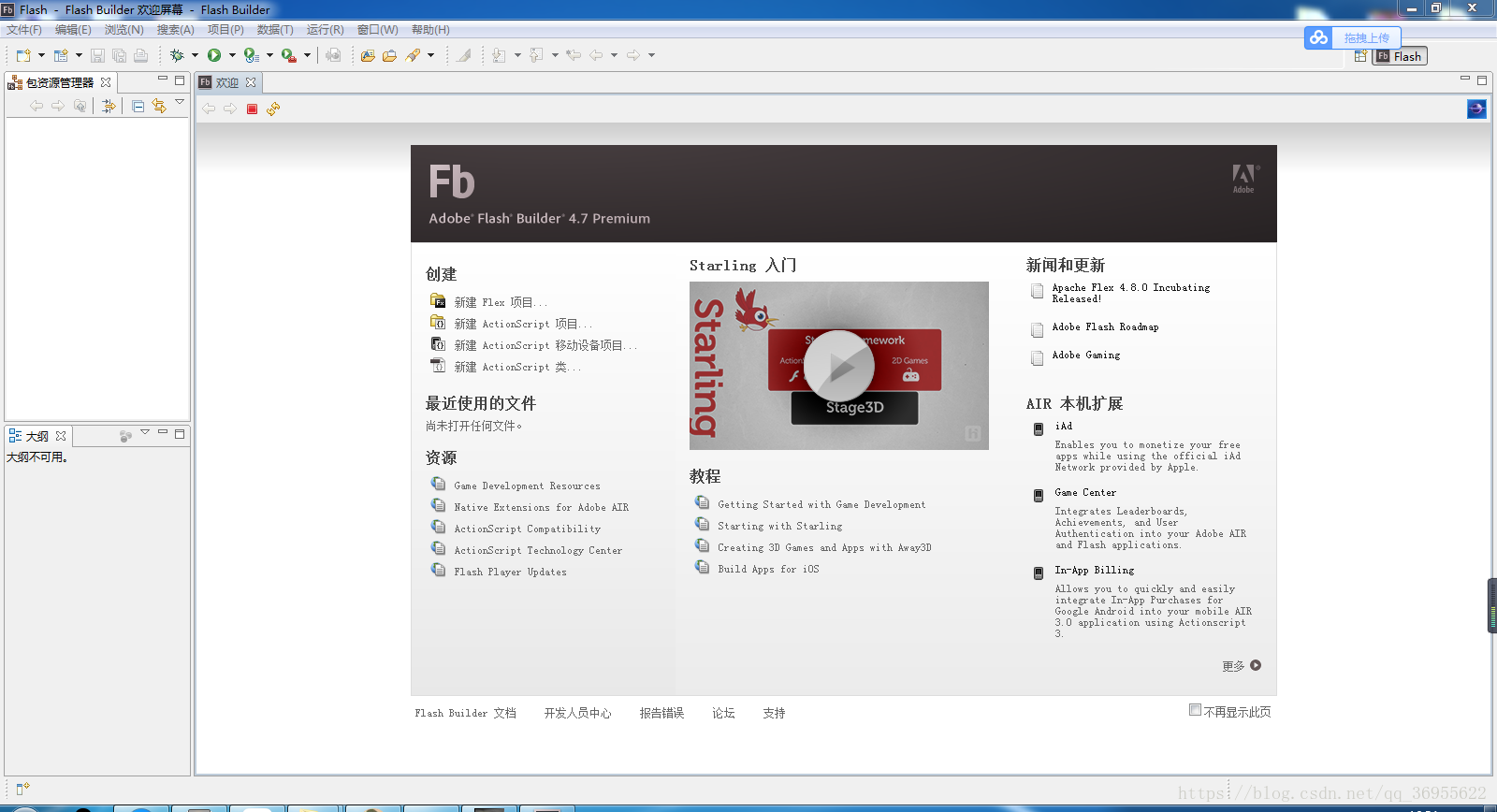Open the 帮助(H) menu
Viewport: 1497px width, 812px height.
click(x=430, y=30)
